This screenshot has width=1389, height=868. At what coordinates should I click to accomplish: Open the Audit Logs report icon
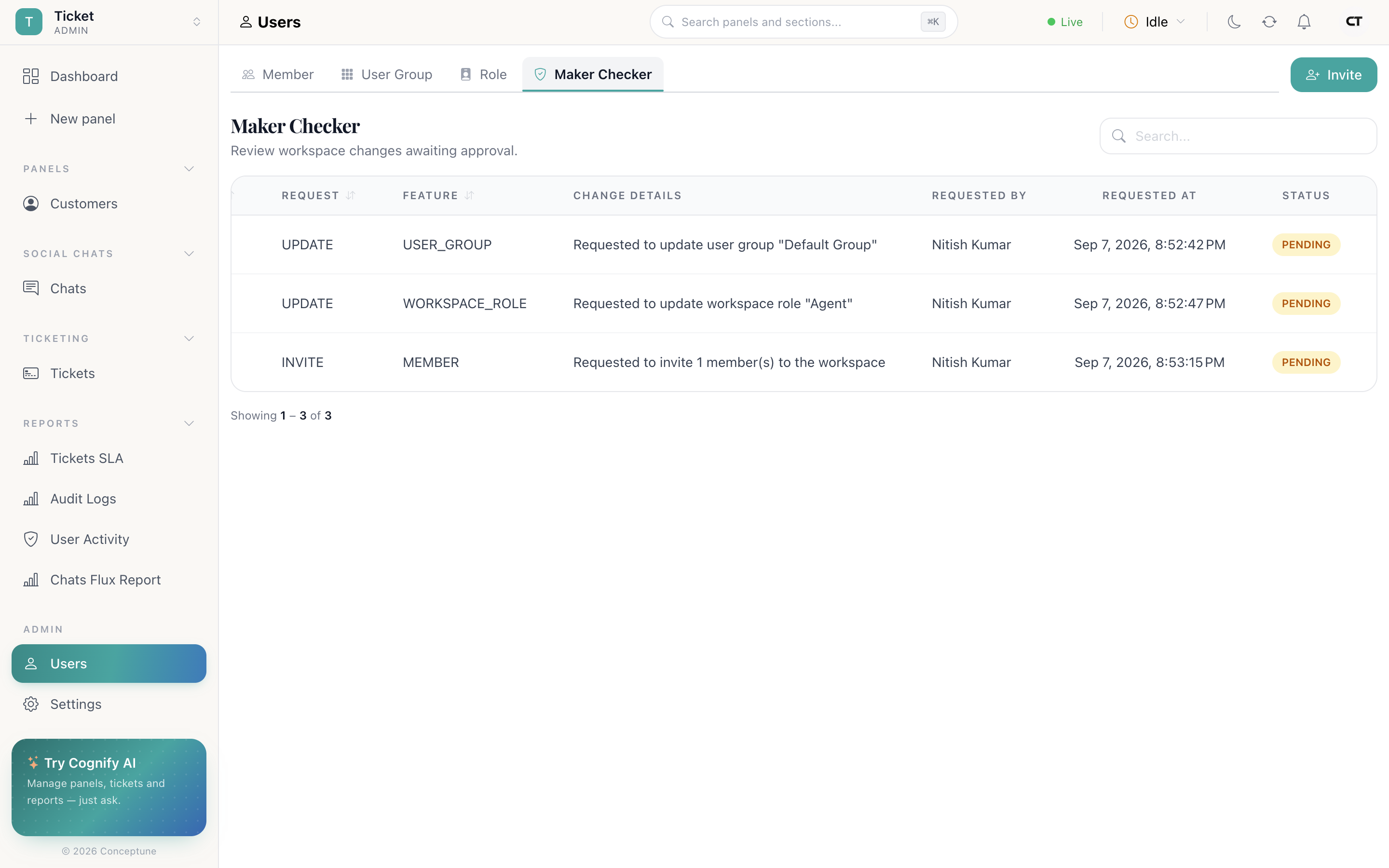31,499
